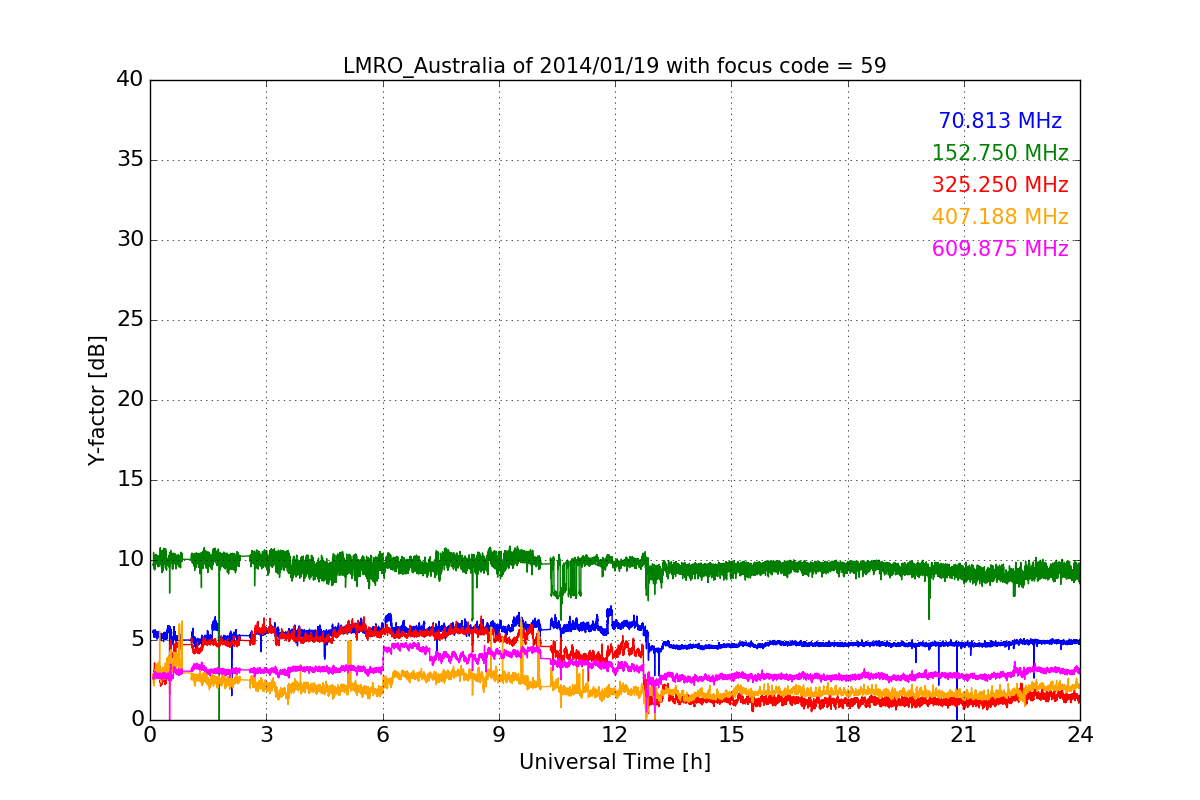Screen dimensions: 1200x800
Task: Click the x-axis tick label 24
Action: [1080, 734]
